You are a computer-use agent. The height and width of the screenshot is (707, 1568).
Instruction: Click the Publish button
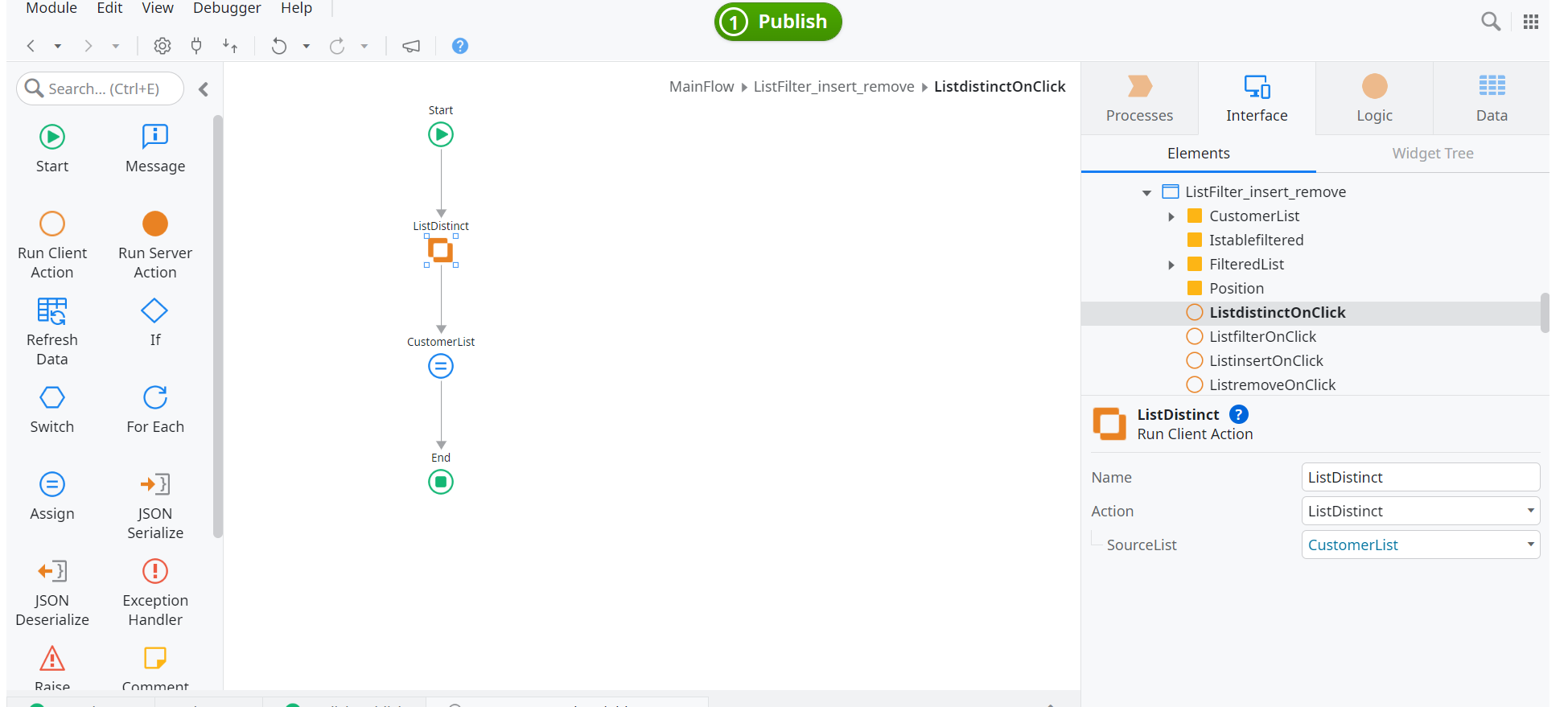(777, 22)
